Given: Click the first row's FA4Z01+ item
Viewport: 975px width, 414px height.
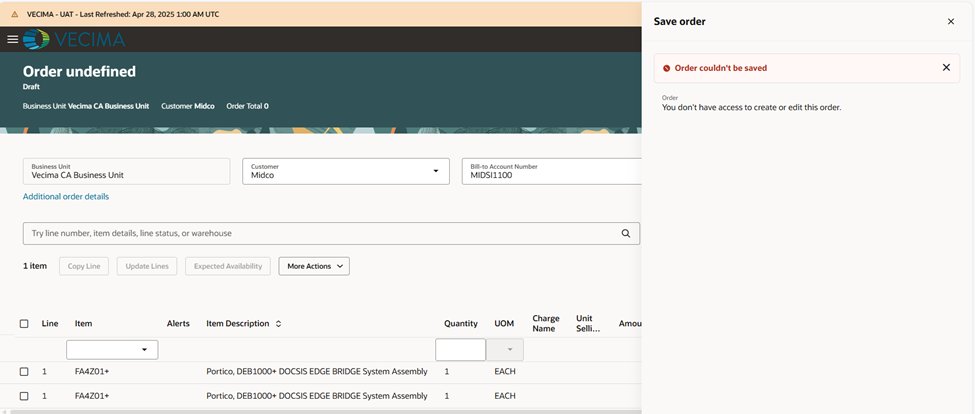Looking at the screenshot, I should (91, 372).
